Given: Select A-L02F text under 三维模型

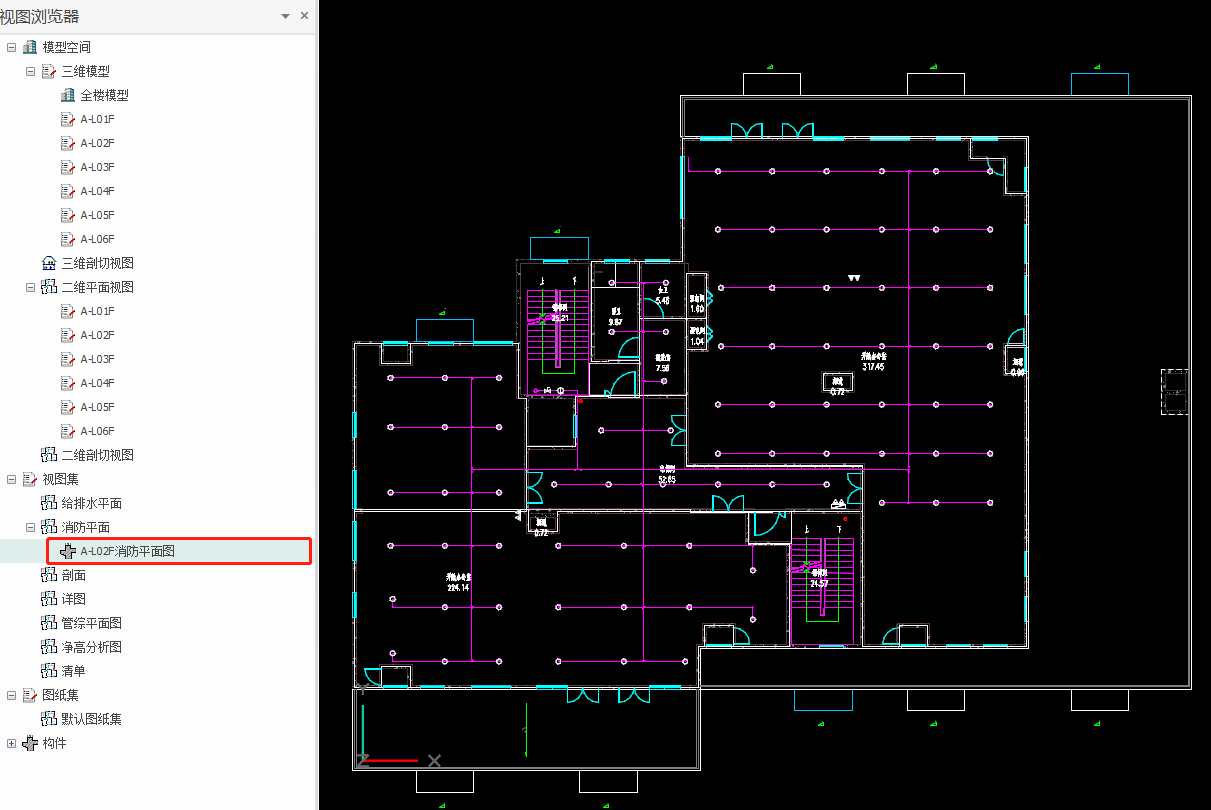Looking at the screenshot, I should 98,143.
